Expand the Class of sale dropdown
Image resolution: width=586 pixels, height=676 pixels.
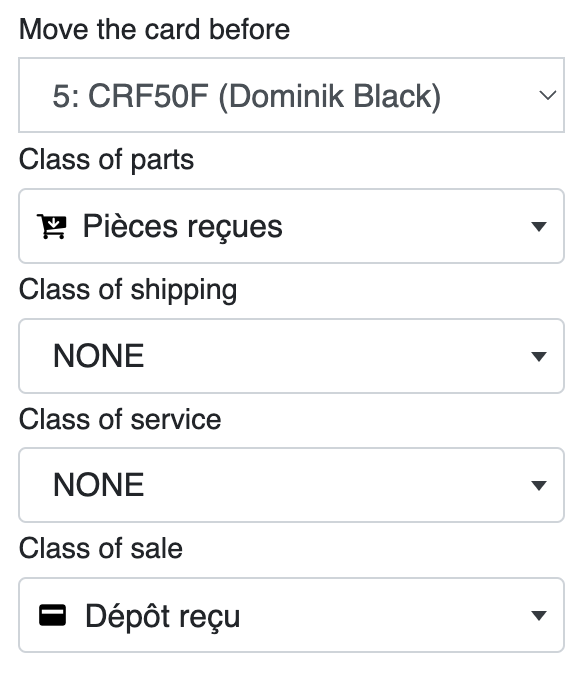291,615
